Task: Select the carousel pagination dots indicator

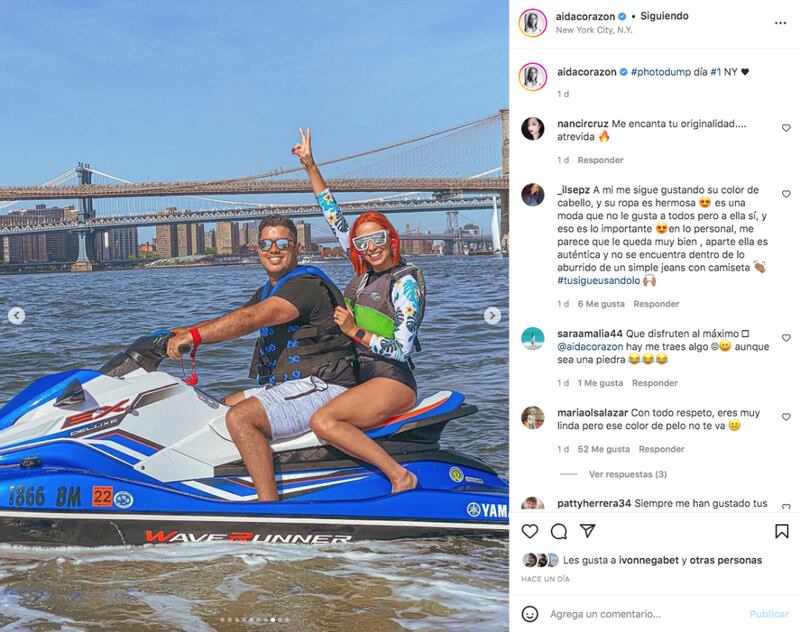Action: point(254,620)
